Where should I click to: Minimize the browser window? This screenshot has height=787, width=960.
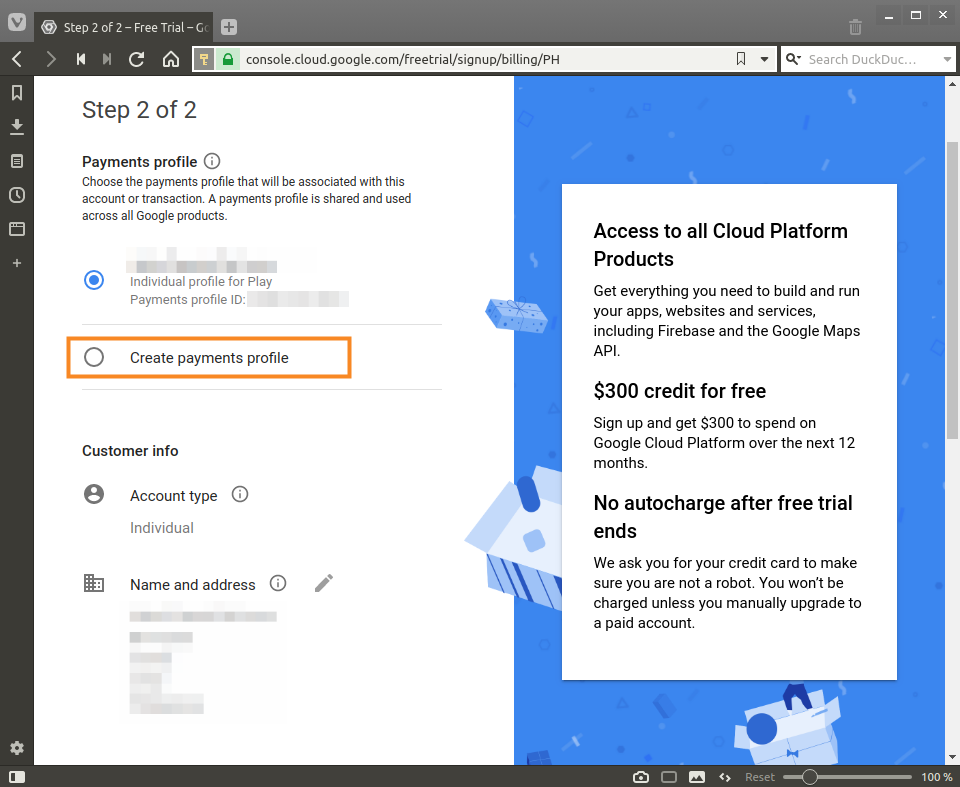pyautogui.click(x=889, y=16)
